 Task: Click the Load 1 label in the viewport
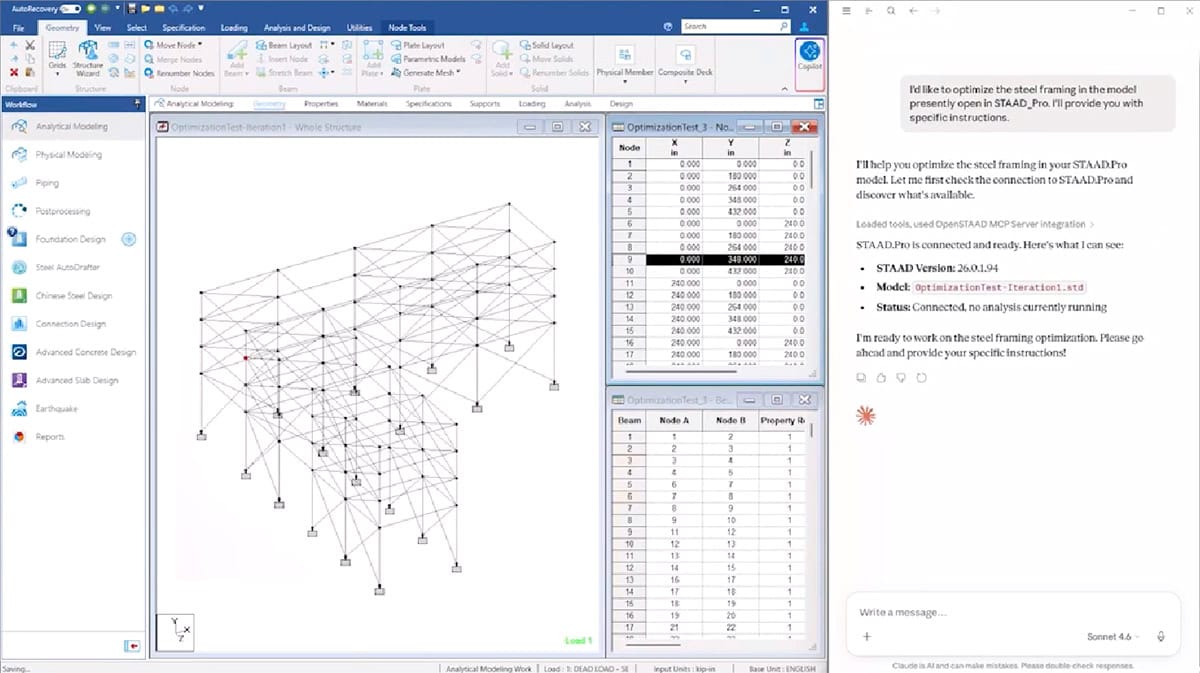(x=578, y=640)
